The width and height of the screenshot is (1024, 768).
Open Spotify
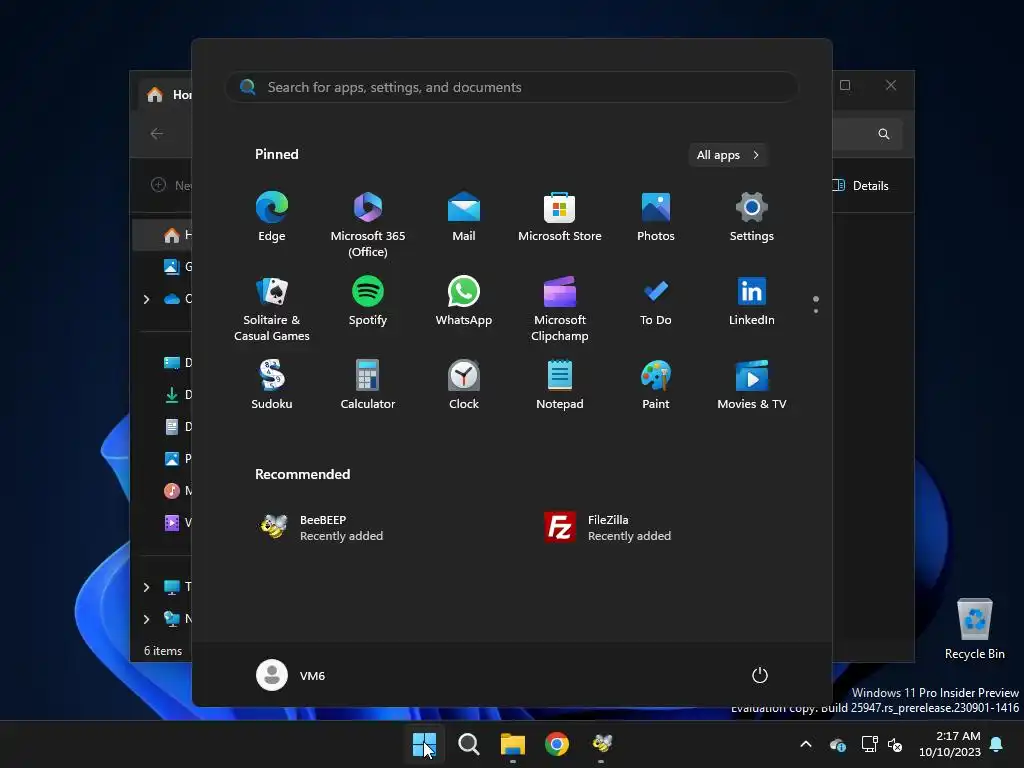click(368, 301)
